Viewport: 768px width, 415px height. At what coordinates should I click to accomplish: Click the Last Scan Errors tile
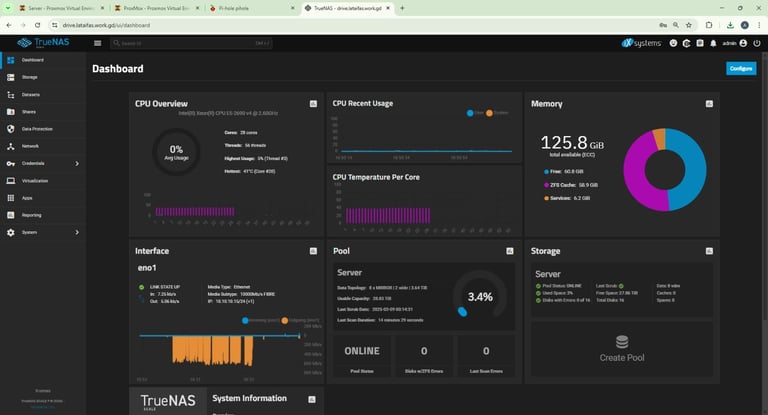[486, 356]
